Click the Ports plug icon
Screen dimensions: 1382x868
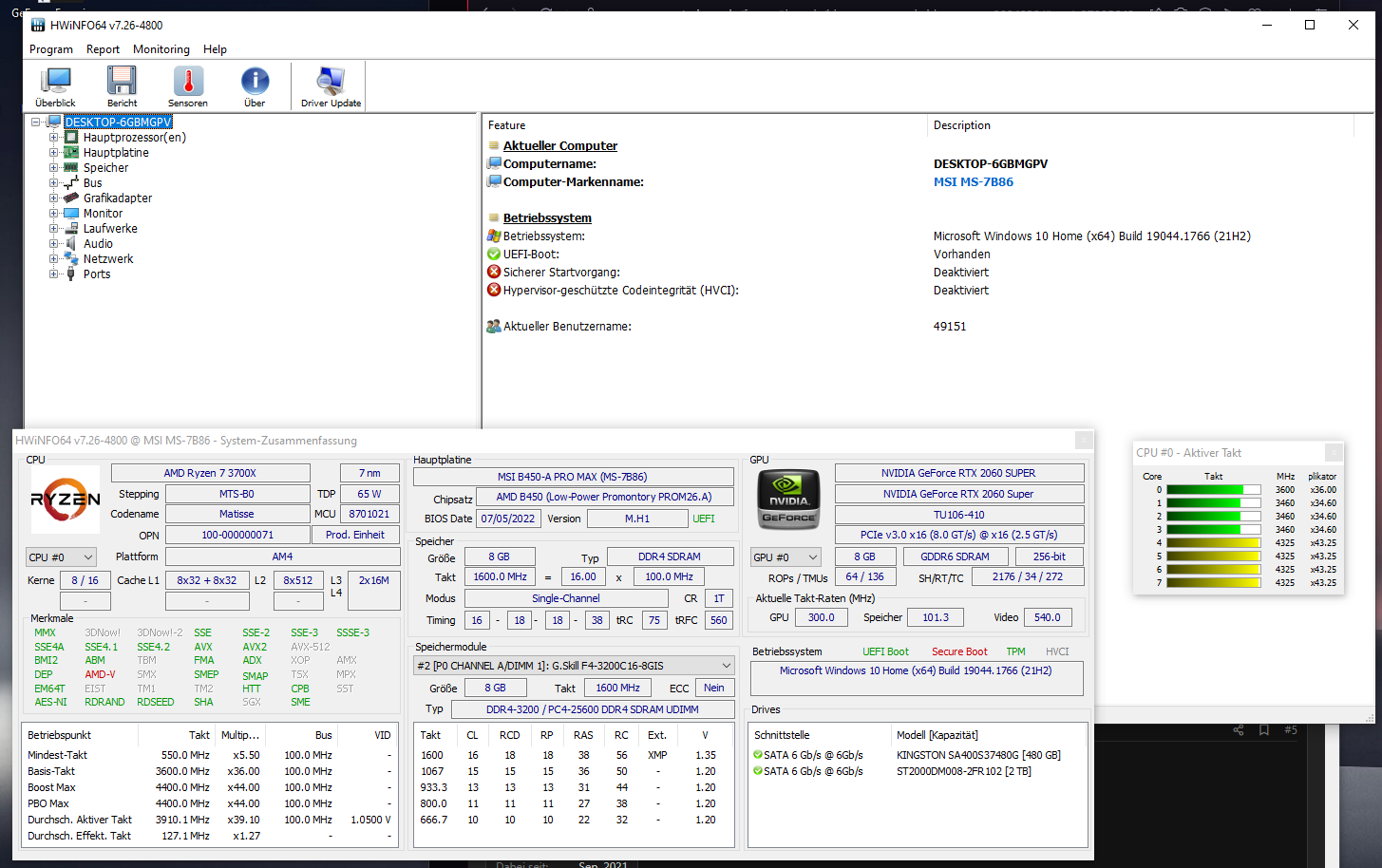pos(71,274)
